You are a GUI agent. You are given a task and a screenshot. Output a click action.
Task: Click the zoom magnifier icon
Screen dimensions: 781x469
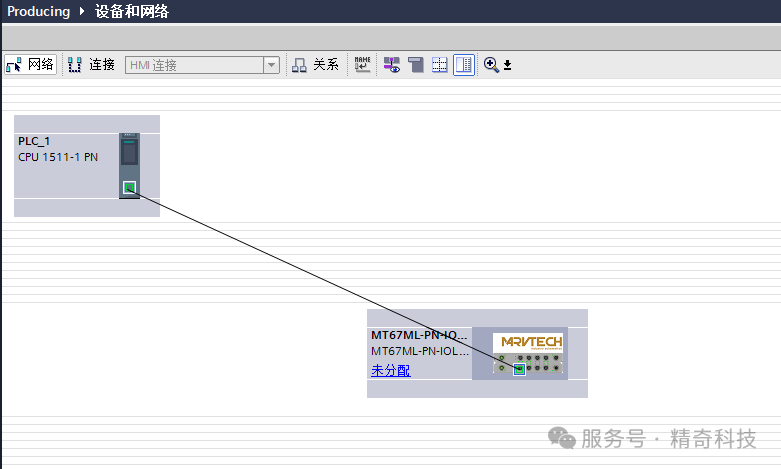click(x=491, y=65)
